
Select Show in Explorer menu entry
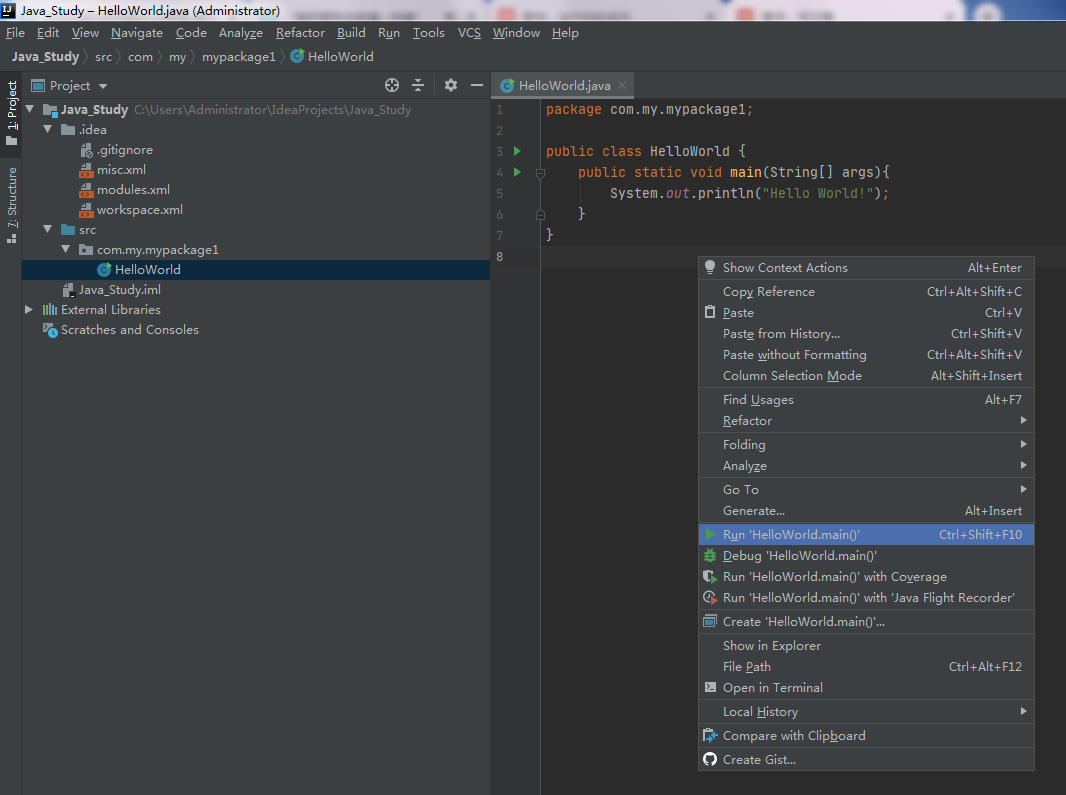tap(866, 645)
